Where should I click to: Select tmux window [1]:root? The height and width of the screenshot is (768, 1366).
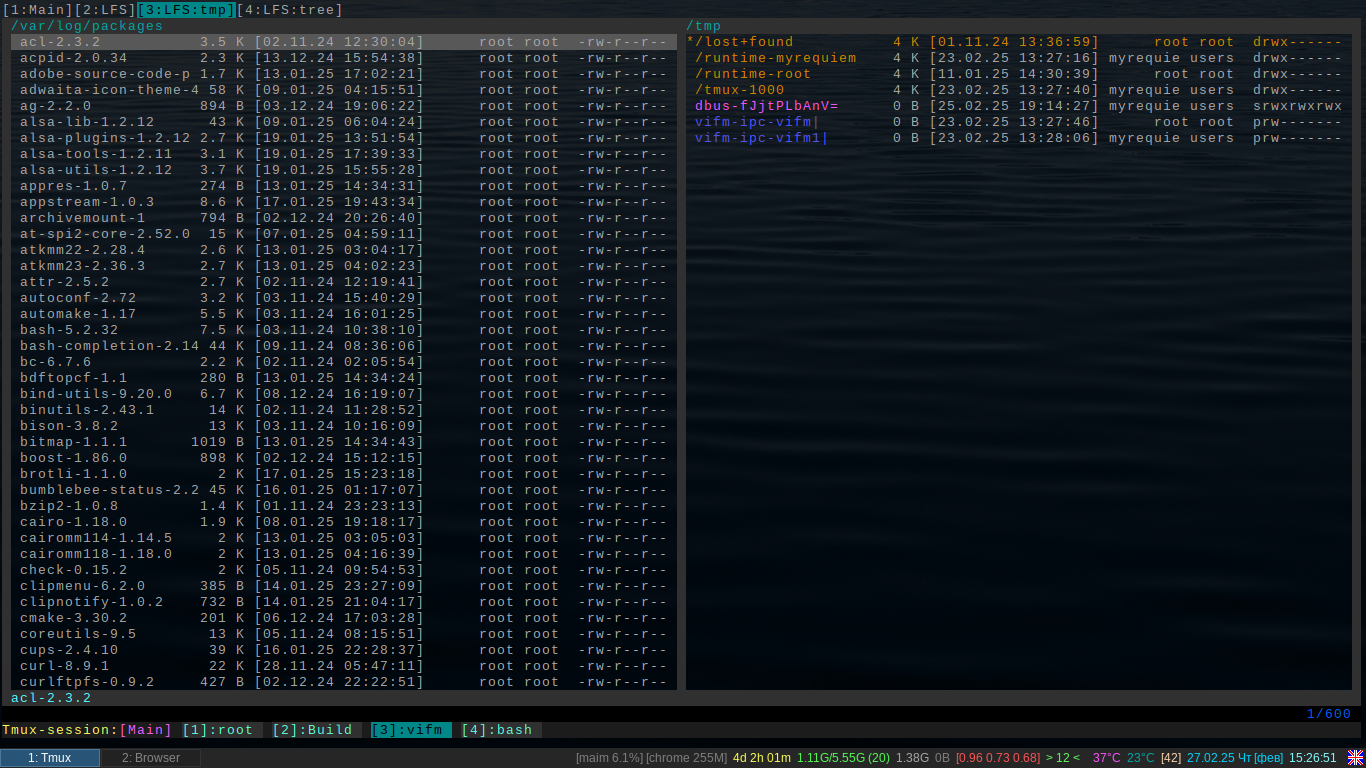tap(218, 730)
